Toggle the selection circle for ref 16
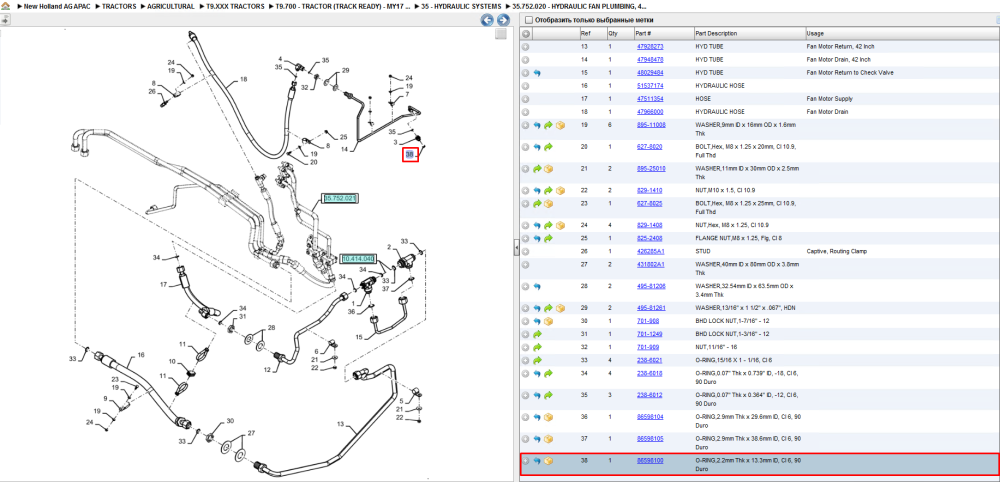The image size is (1000, 482). coord(526,85)
